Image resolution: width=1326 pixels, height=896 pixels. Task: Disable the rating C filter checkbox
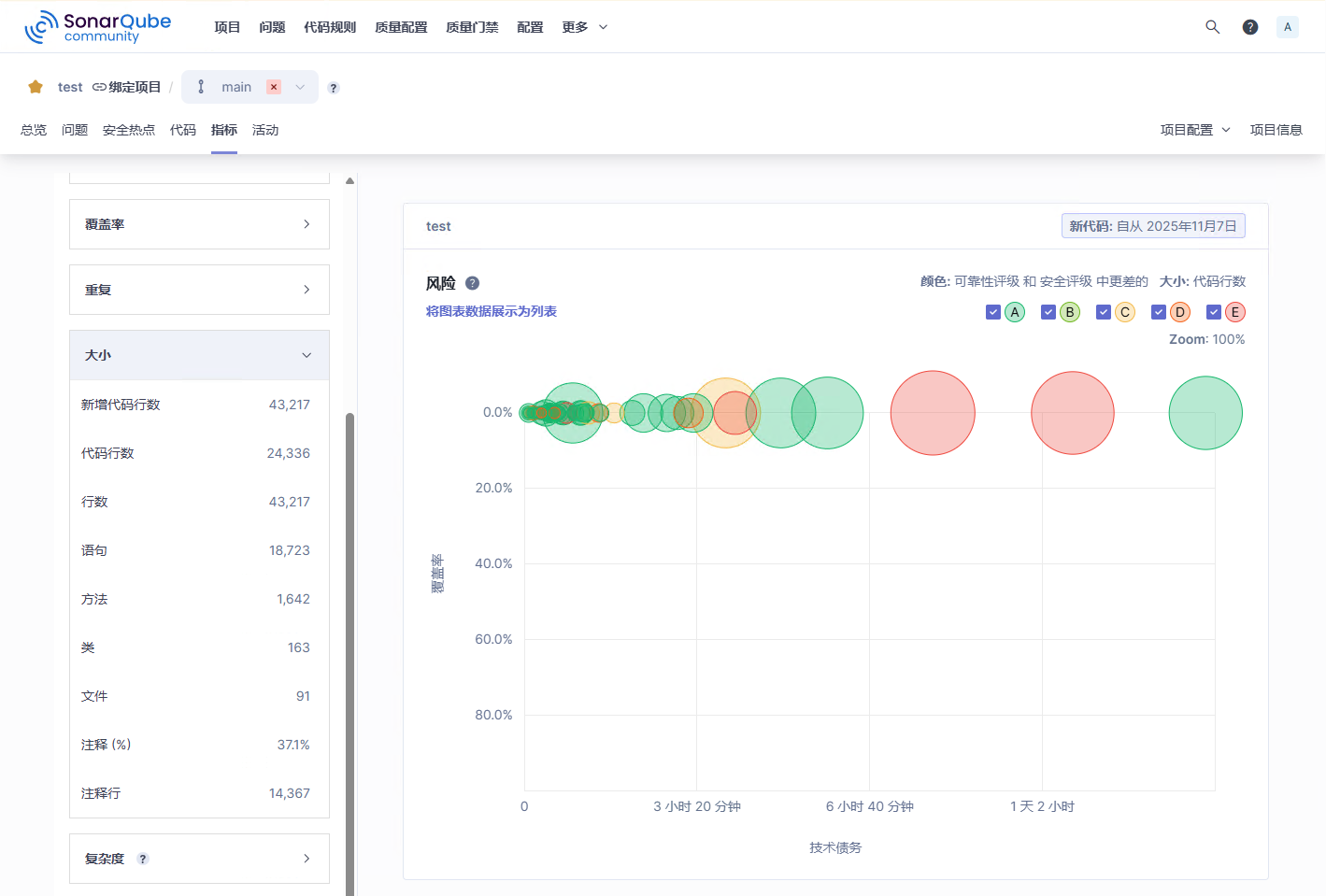click(x=1104, y=311)
